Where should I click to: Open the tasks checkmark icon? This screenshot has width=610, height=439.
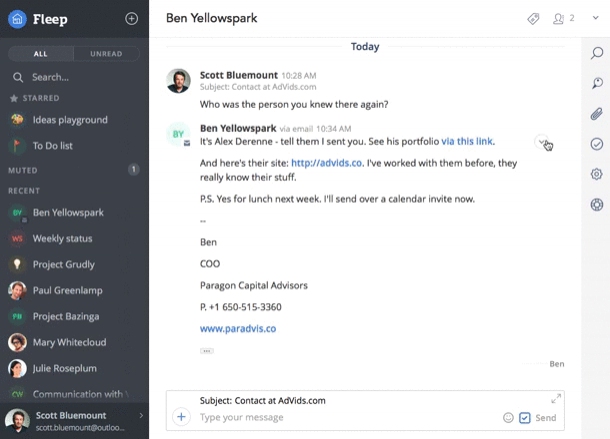coord(596,144)
